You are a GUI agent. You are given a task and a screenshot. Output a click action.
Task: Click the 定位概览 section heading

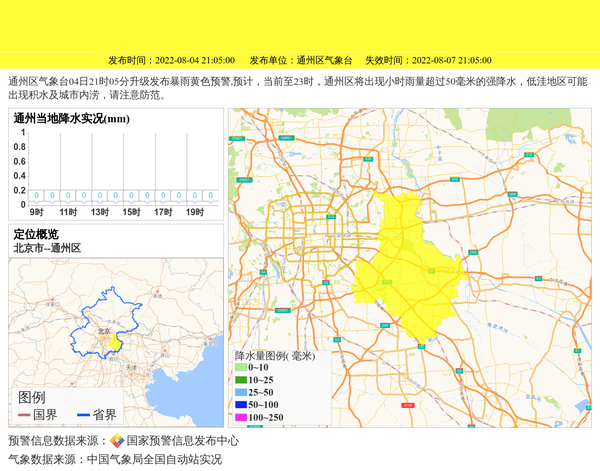(x=36, y=234)
